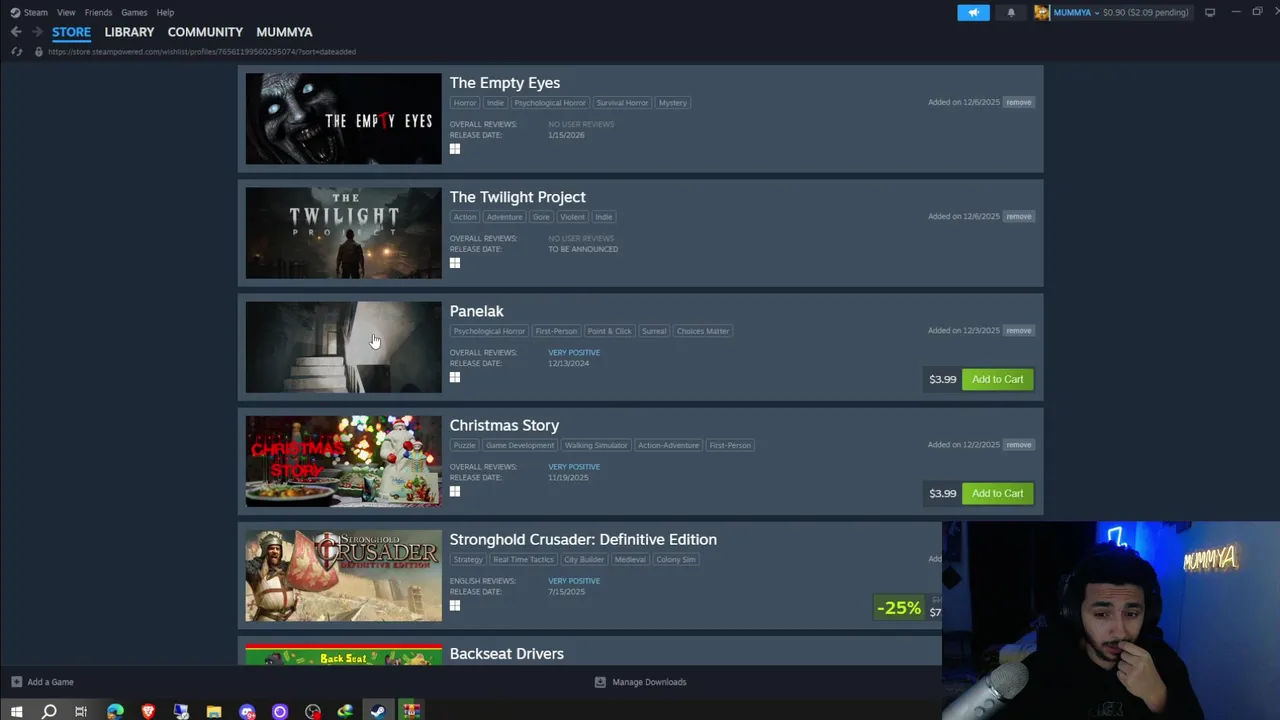Click Stronghold Crusader capsule image

click(x=343, y=574)
